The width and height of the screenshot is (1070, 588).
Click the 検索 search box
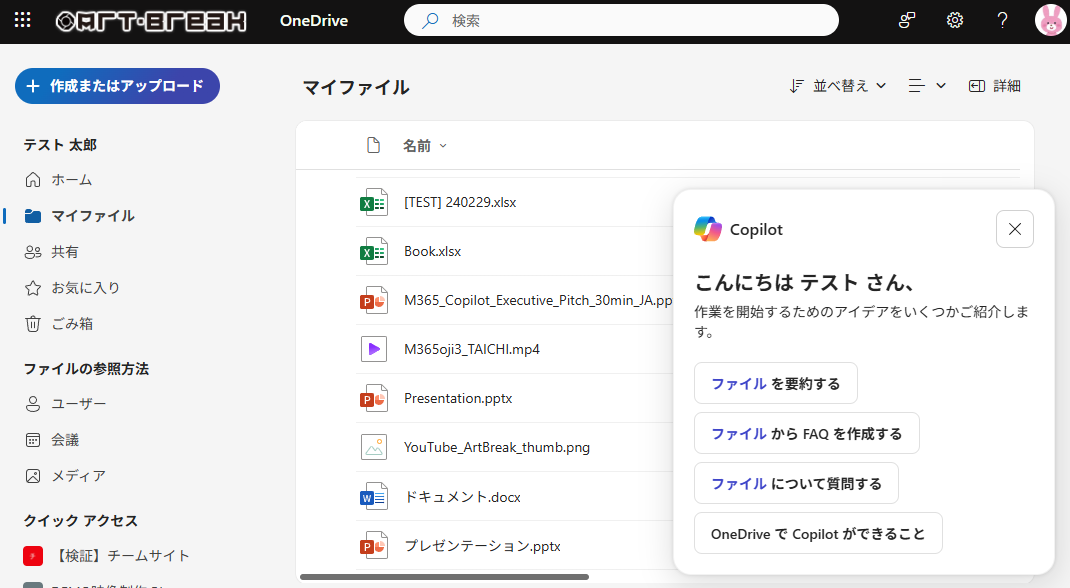coord(620,20)
